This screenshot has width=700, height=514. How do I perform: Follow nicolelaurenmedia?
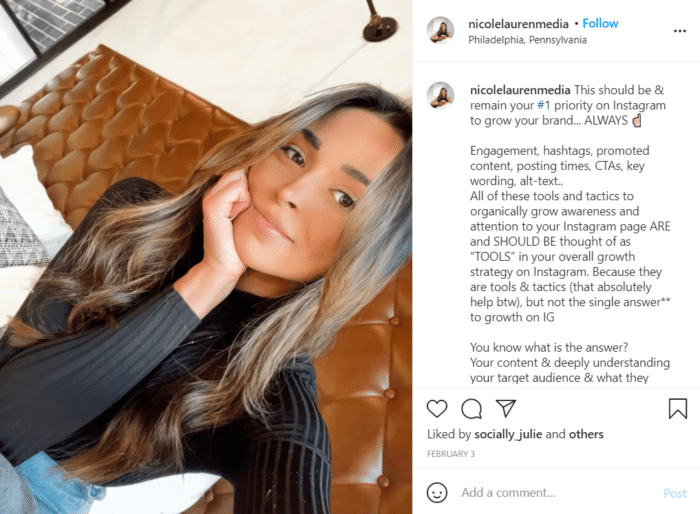(x=600, y=23)
